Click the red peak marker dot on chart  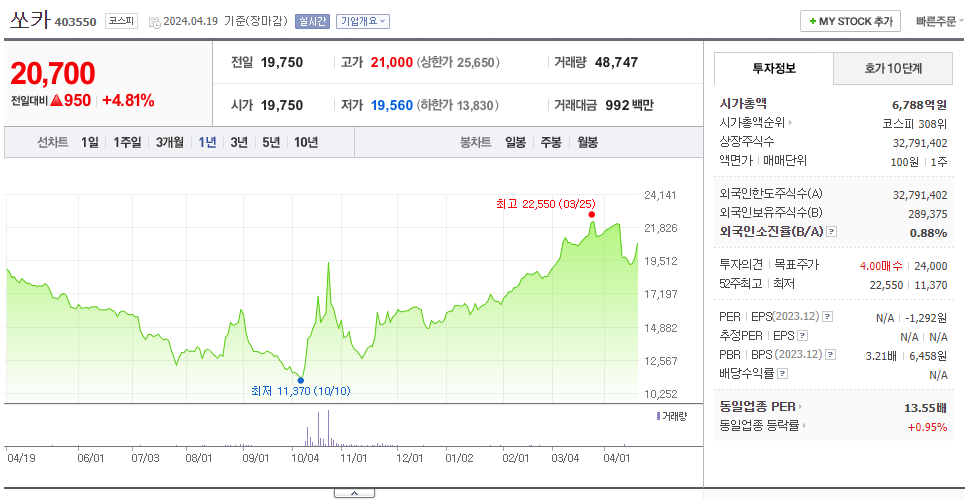(x=591, y=215)
